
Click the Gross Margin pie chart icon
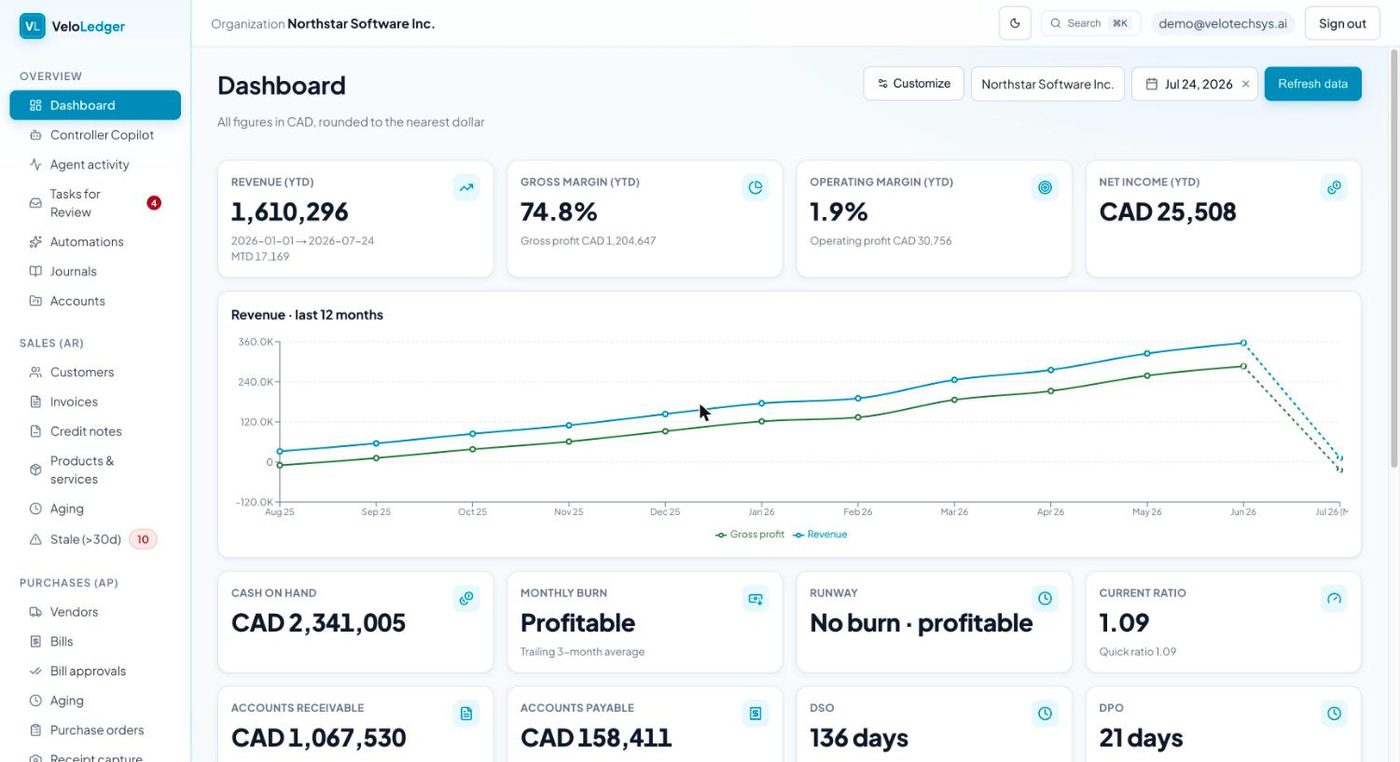pos(756,187)
